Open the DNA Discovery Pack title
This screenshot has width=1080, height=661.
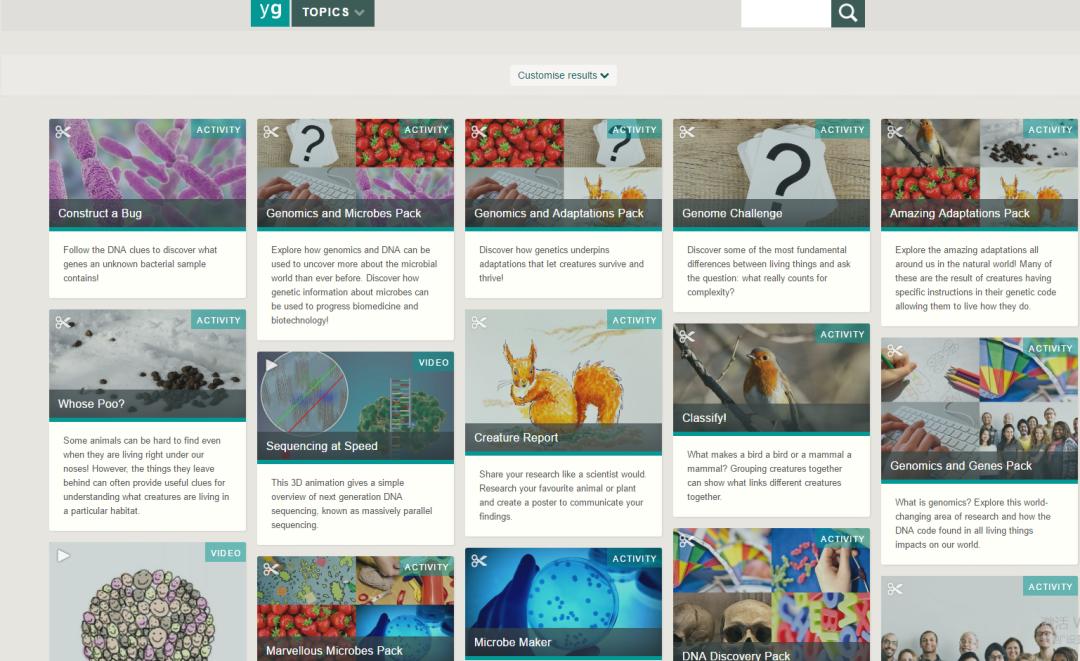click(x=736, y=655)
